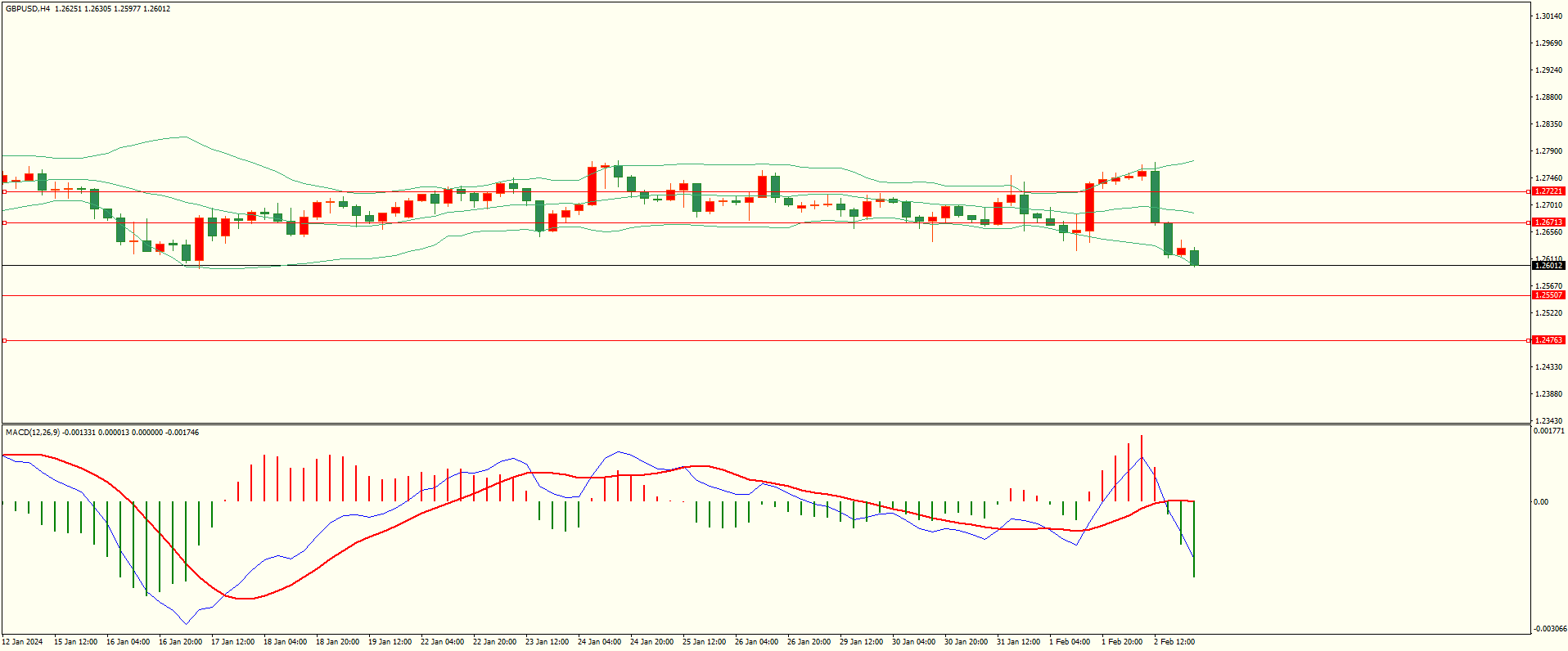Screen dimensions: 1568x651
Task: Select the black 1.26012 current price tag
Action: (x=1548, y=265)
